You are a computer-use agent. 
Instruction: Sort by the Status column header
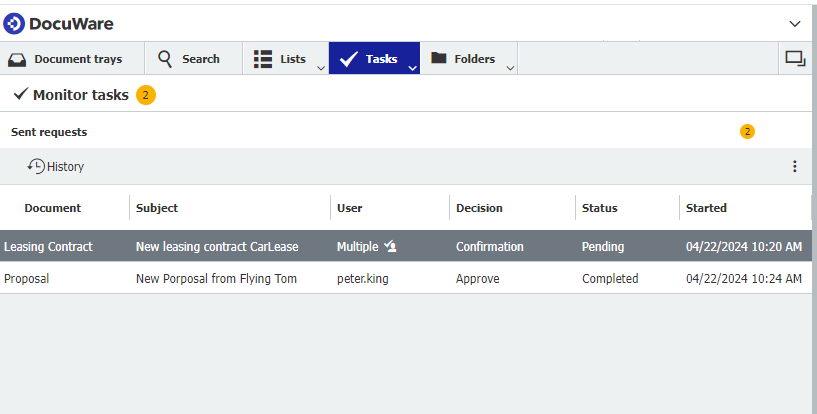pos(600,208)
